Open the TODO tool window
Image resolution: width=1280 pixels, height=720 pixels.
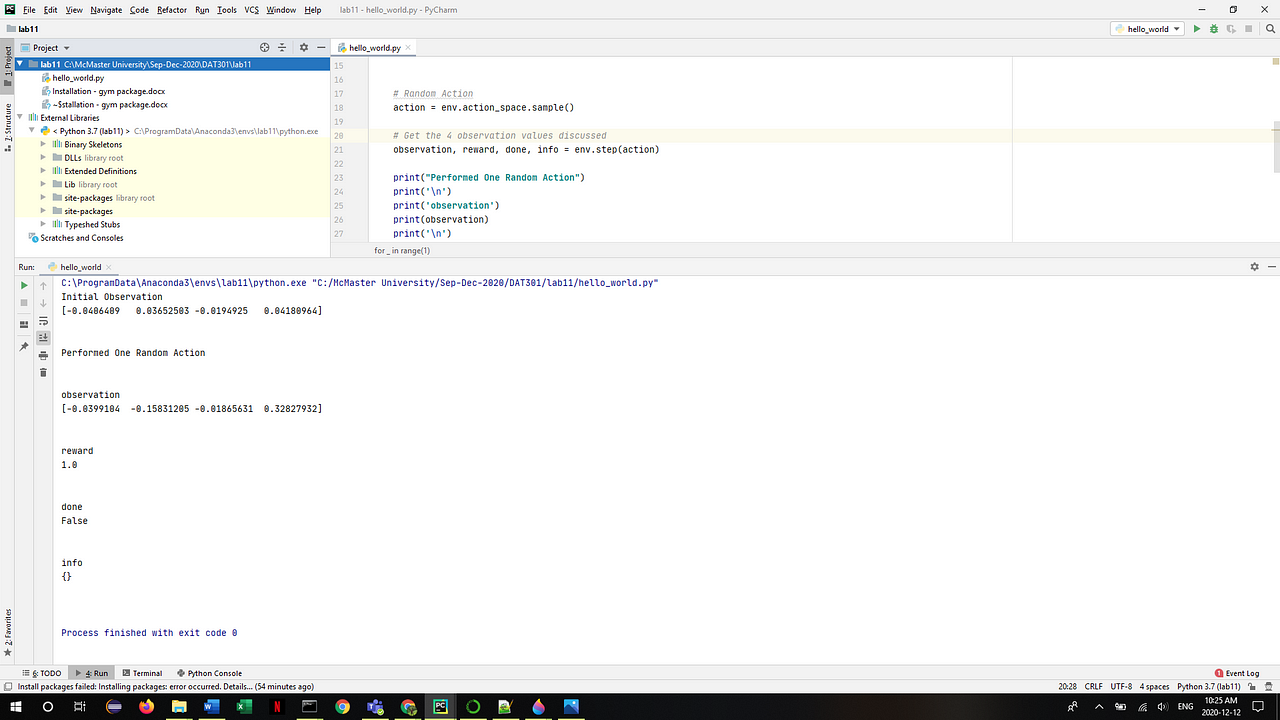(x=42, y=673)
